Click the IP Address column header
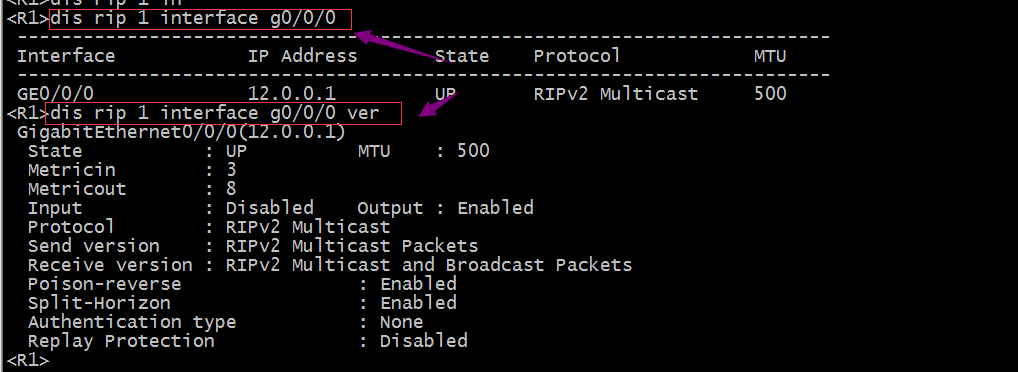 click(x=303, y=56)
